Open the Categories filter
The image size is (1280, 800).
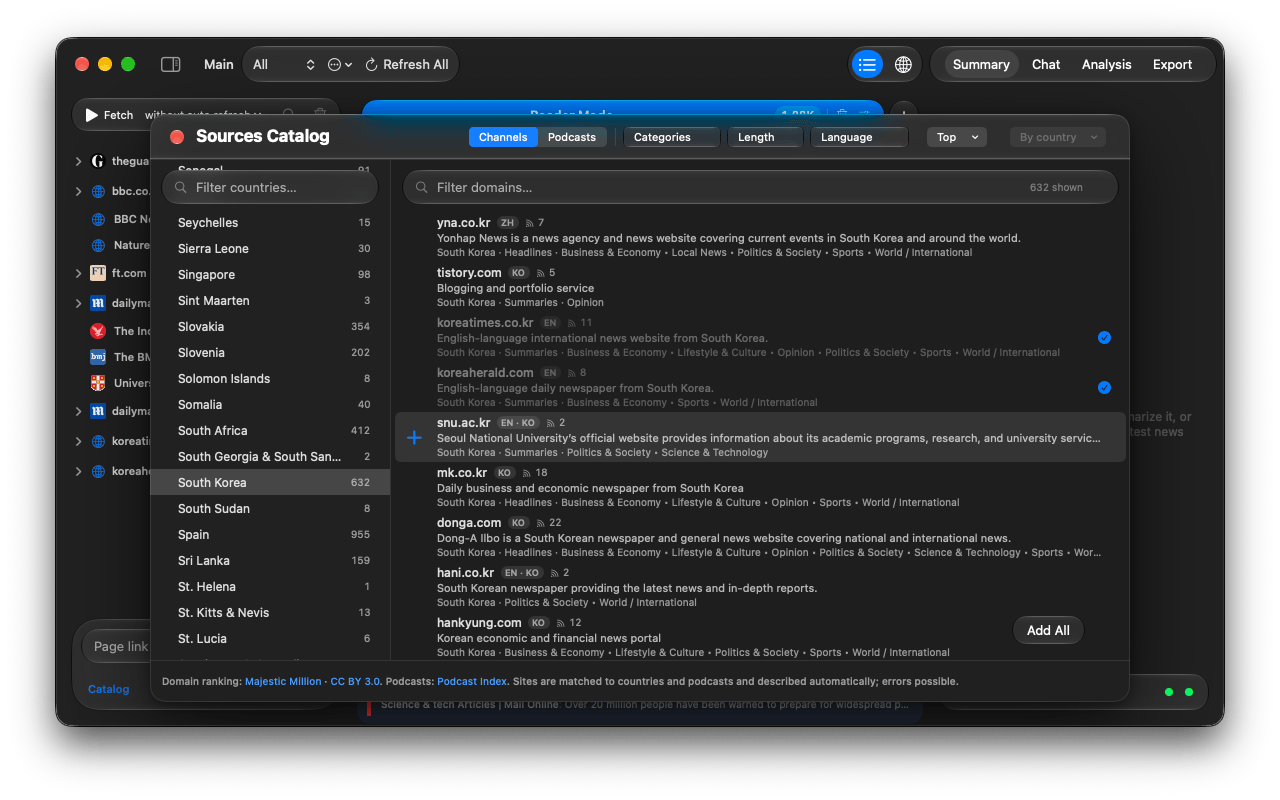[671, 137]
